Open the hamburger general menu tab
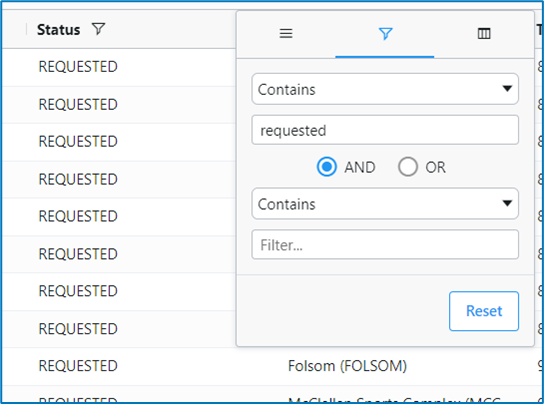 [286, 33]
